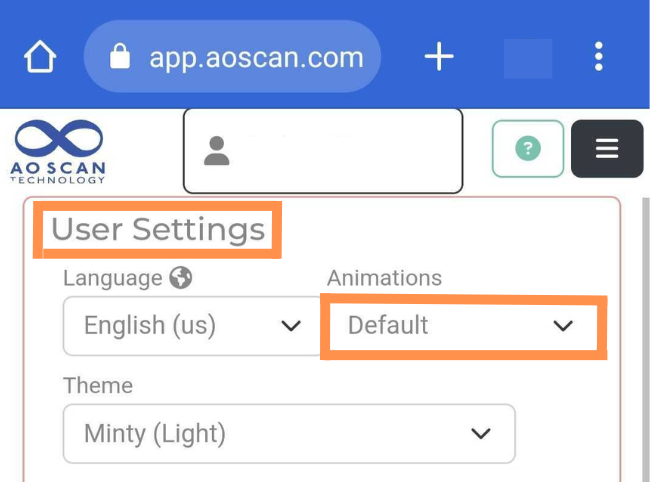View site security via the padlock icon
The image size is (650, 482).
[120, 56]
